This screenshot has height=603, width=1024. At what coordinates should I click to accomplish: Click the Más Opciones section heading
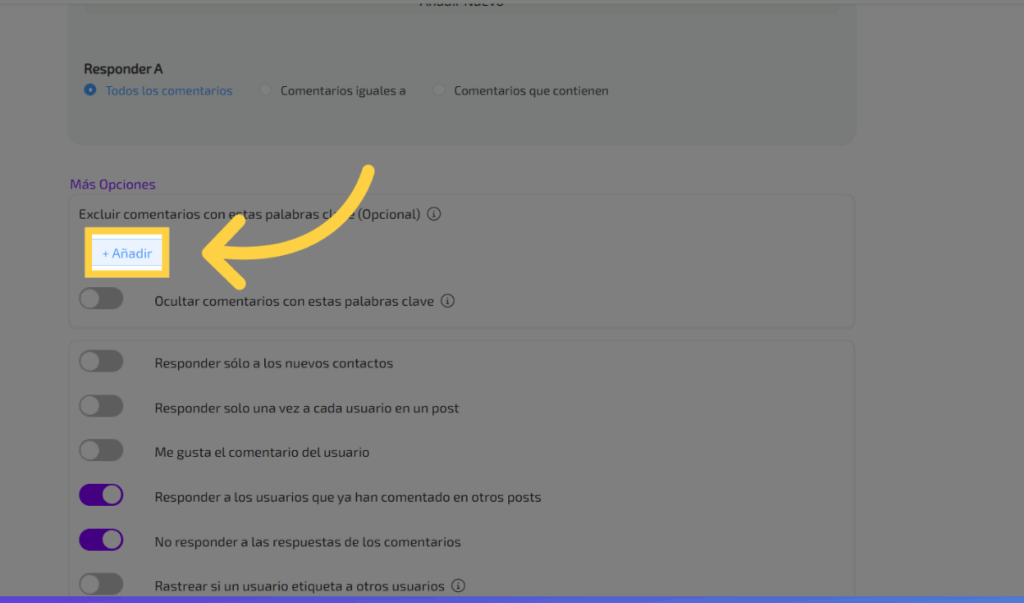(x=112, y=184)
